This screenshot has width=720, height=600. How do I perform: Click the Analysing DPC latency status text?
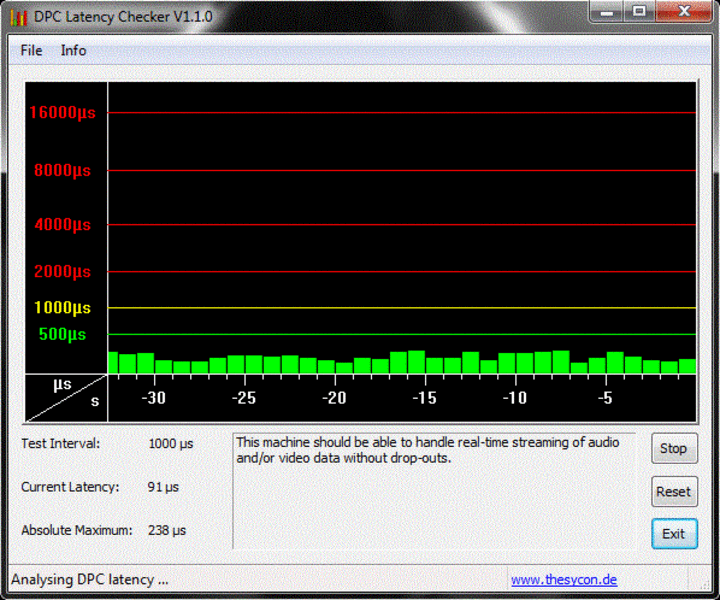click(x=90, y=580)
